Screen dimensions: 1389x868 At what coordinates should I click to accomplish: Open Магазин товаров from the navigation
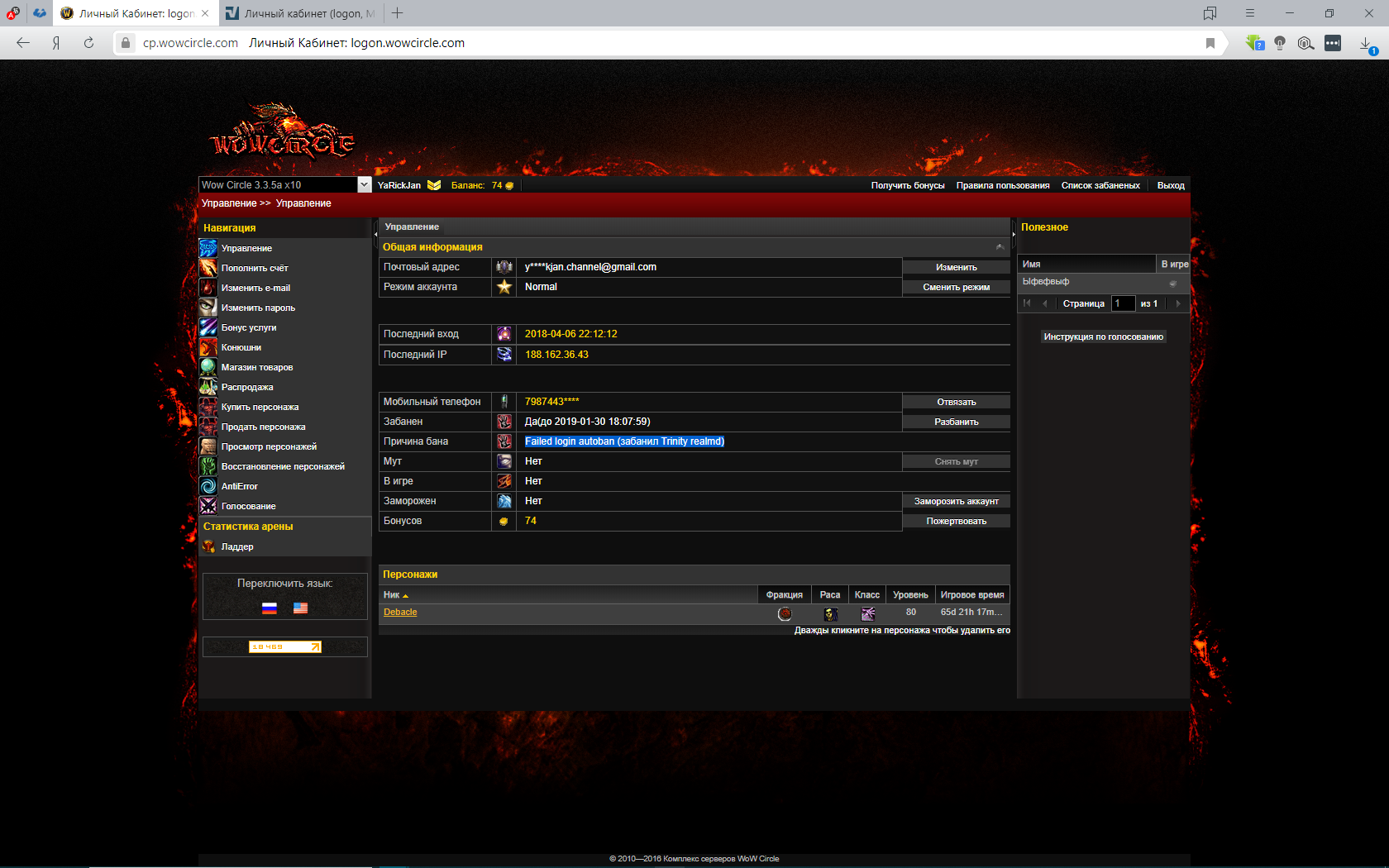click(x=256, y=367)
